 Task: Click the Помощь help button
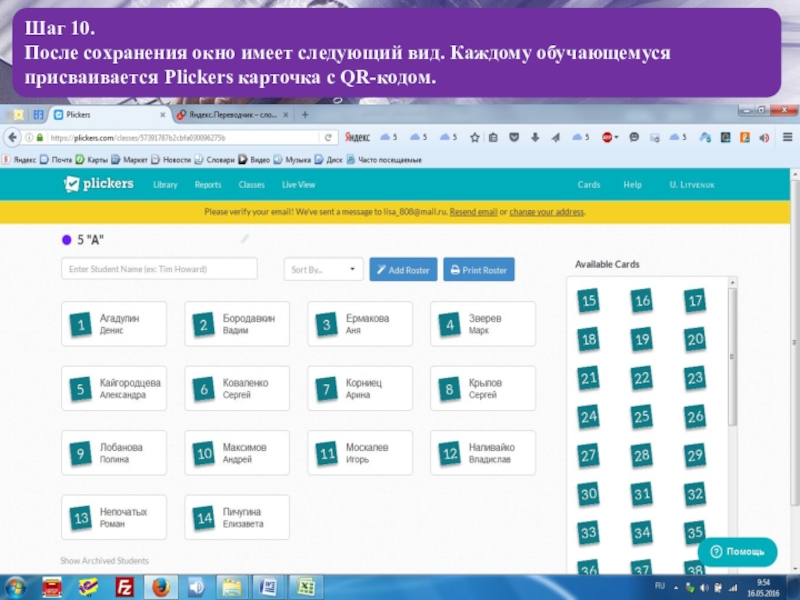click(x=738, y=552)
